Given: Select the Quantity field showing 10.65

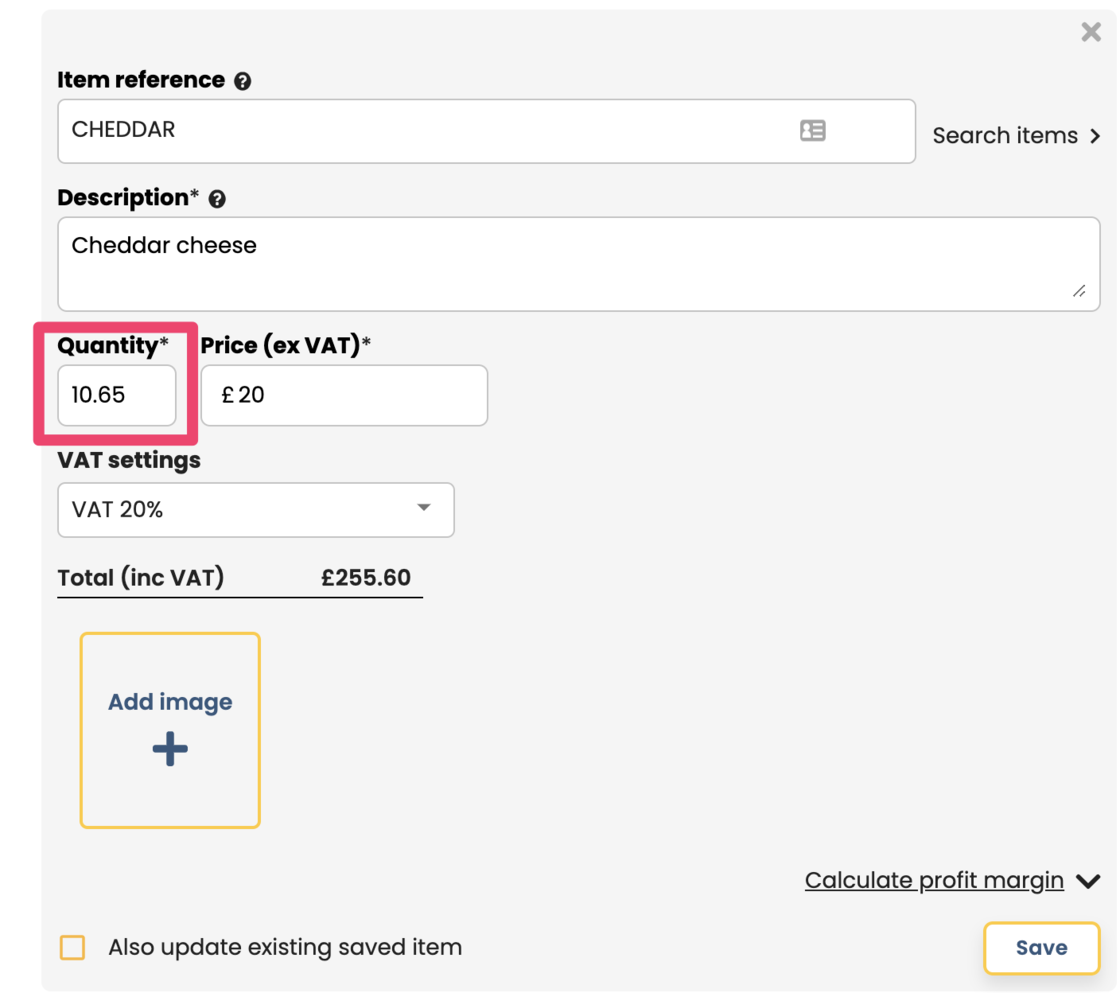Looking at the screenshot, I should [x=116, y=395].
